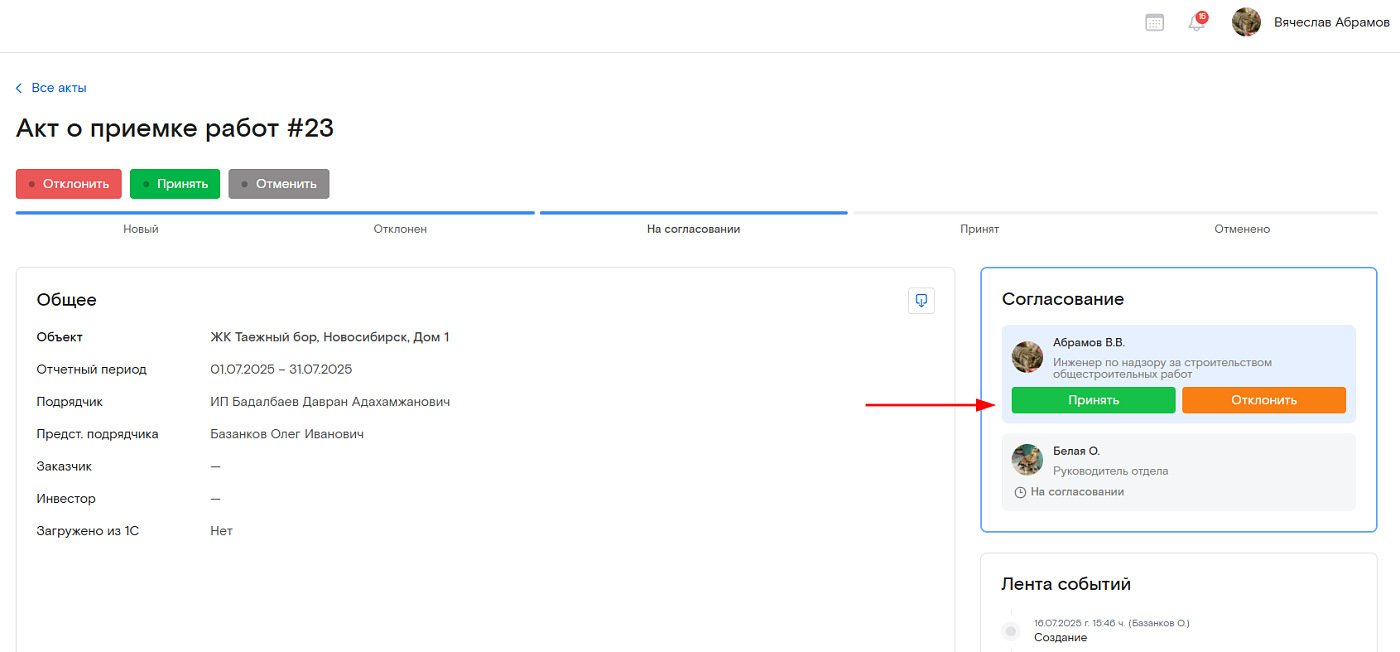The image size is (1400, 652).
Task: Open user profile avatar in header
Action: click(x=1246, y=22)
